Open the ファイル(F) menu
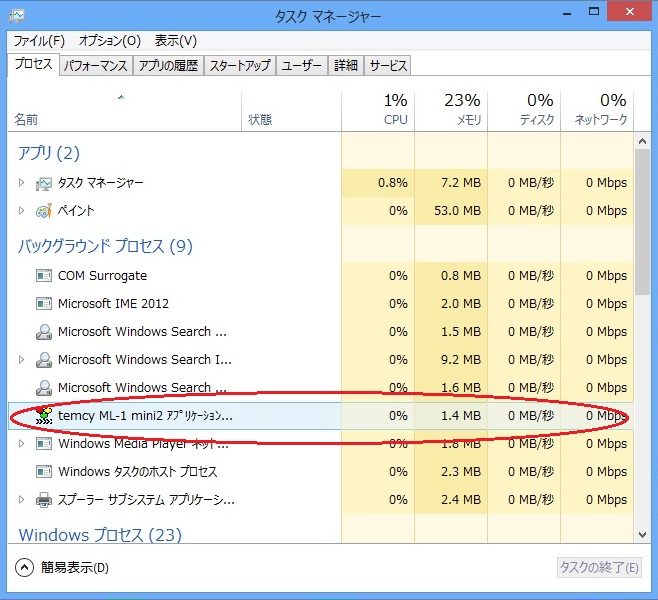 39,41
